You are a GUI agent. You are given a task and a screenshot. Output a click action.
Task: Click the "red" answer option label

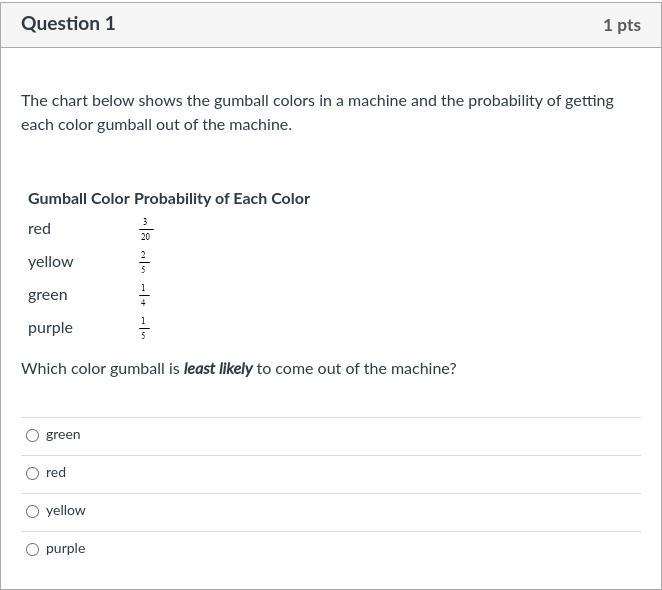56,473
